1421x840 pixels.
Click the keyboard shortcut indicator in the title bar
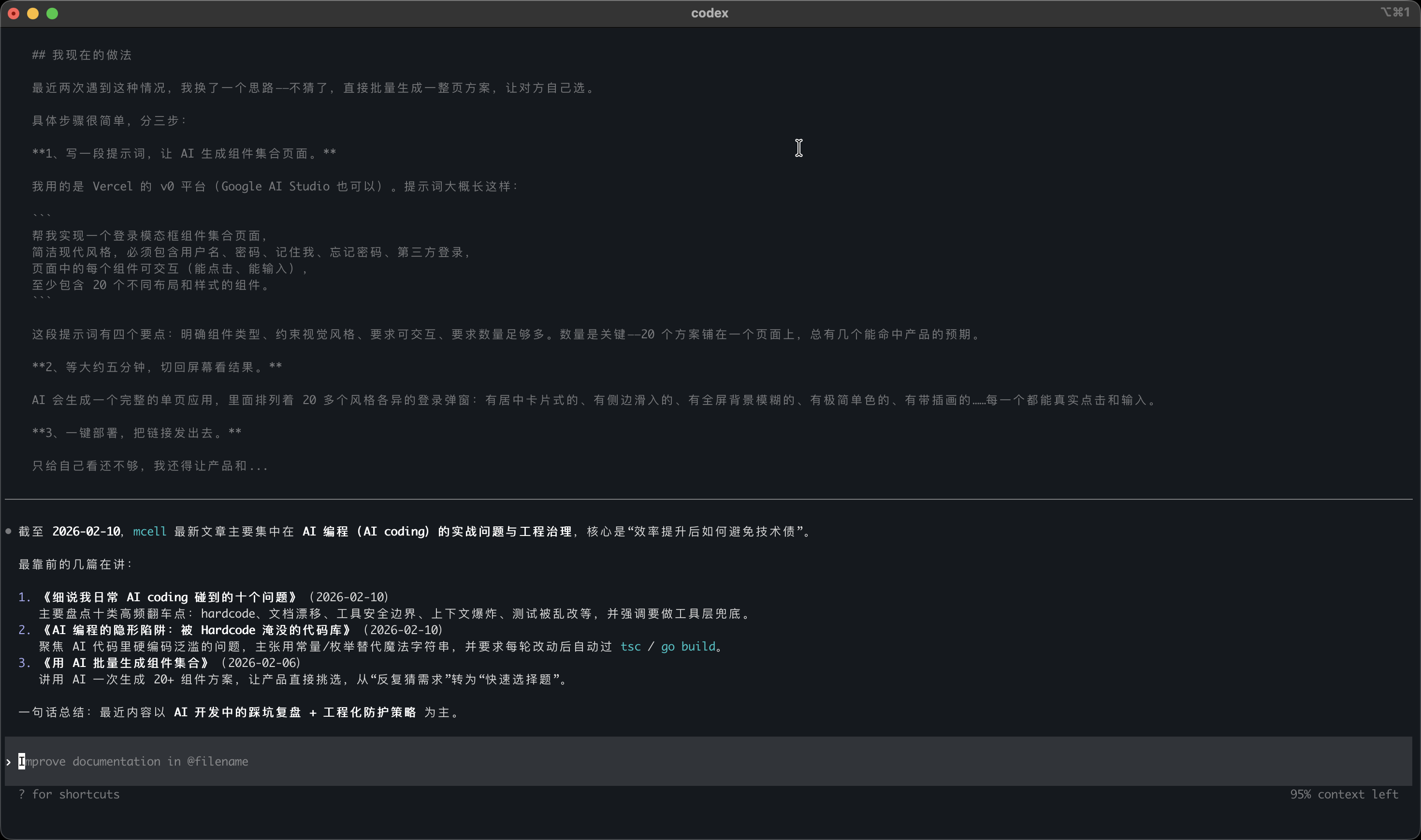(x=1394, y=13)
